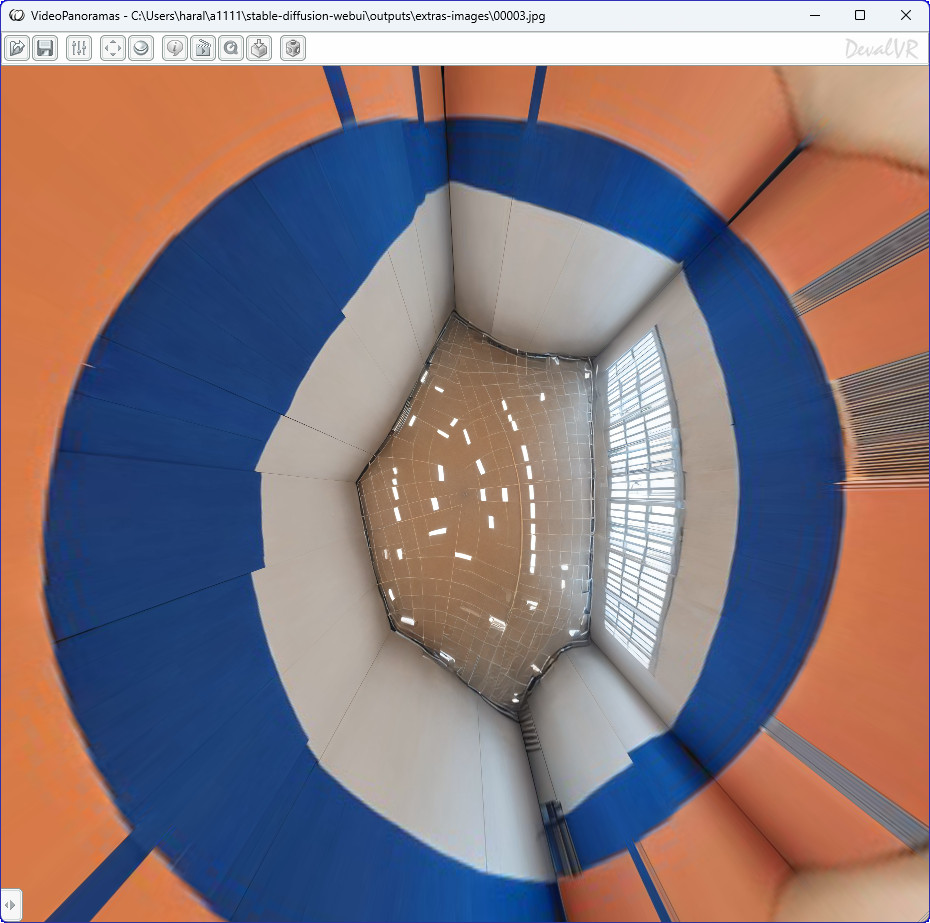The height and width of the screenshot is (923, 930).
Task: Show info via the 'i' bubble icon
Action: coord(175,48)
